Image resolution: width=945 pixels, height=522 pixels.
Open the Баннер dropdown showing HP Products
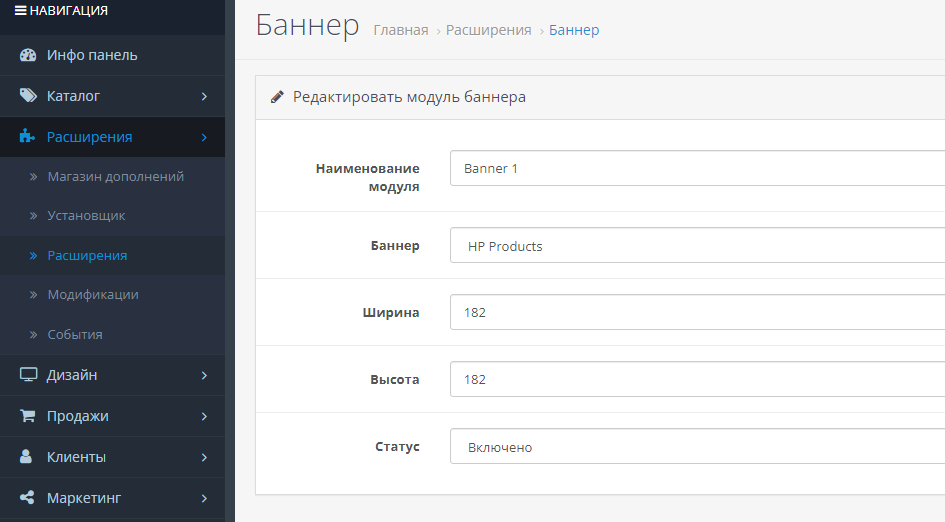tap(697, 245)
